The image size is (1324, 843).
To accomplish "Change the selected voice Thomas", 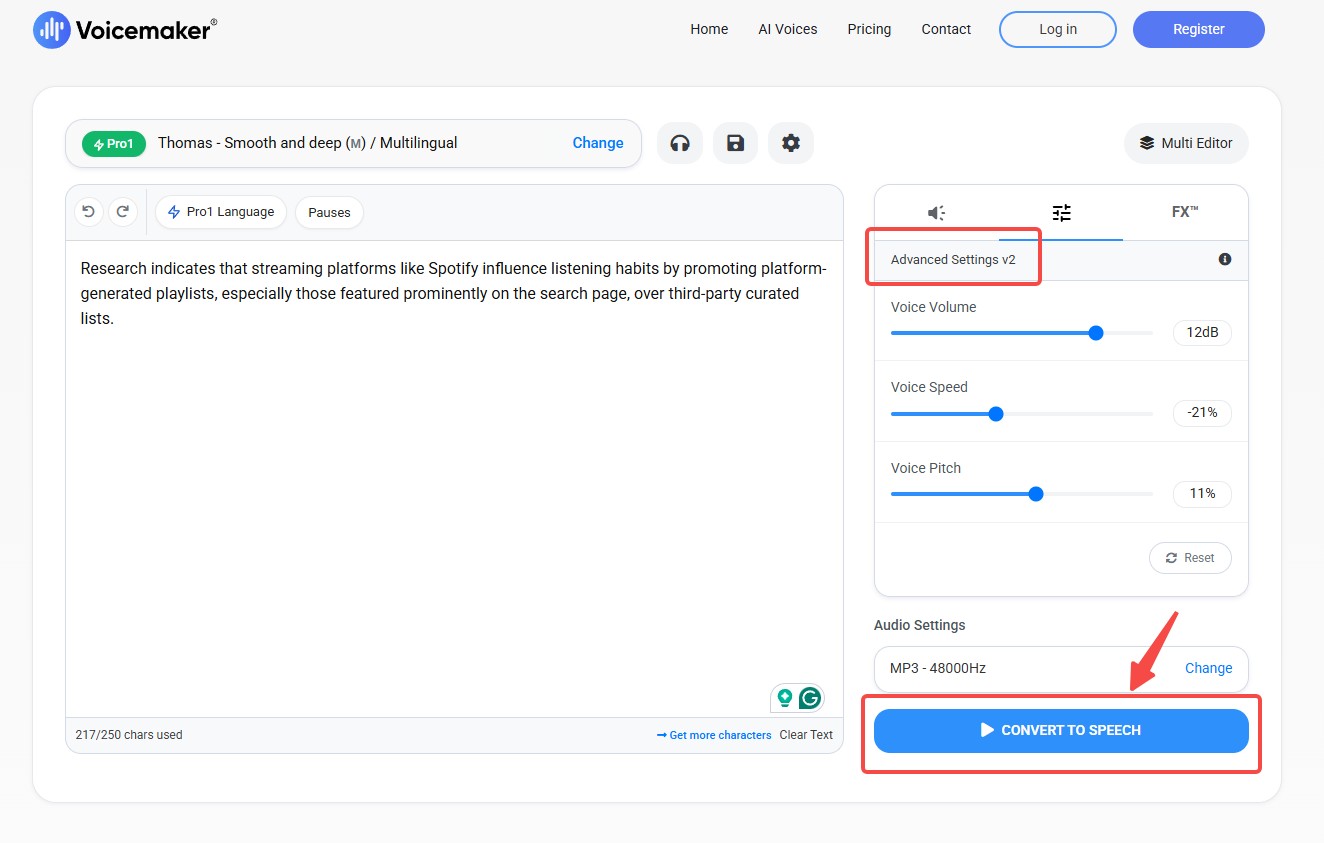I will (x=598, y=143).
